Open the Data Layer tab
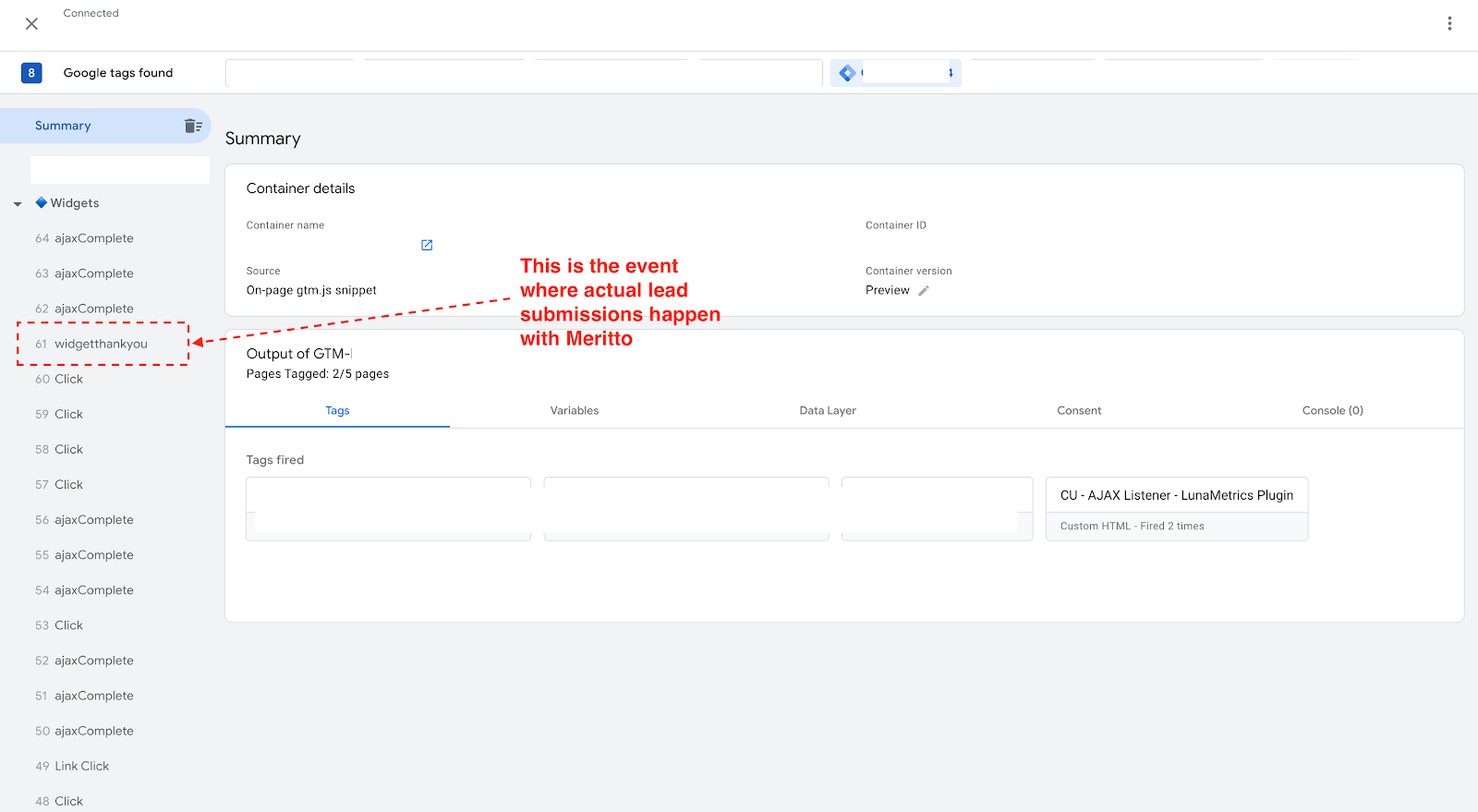 tap(827, 411)
